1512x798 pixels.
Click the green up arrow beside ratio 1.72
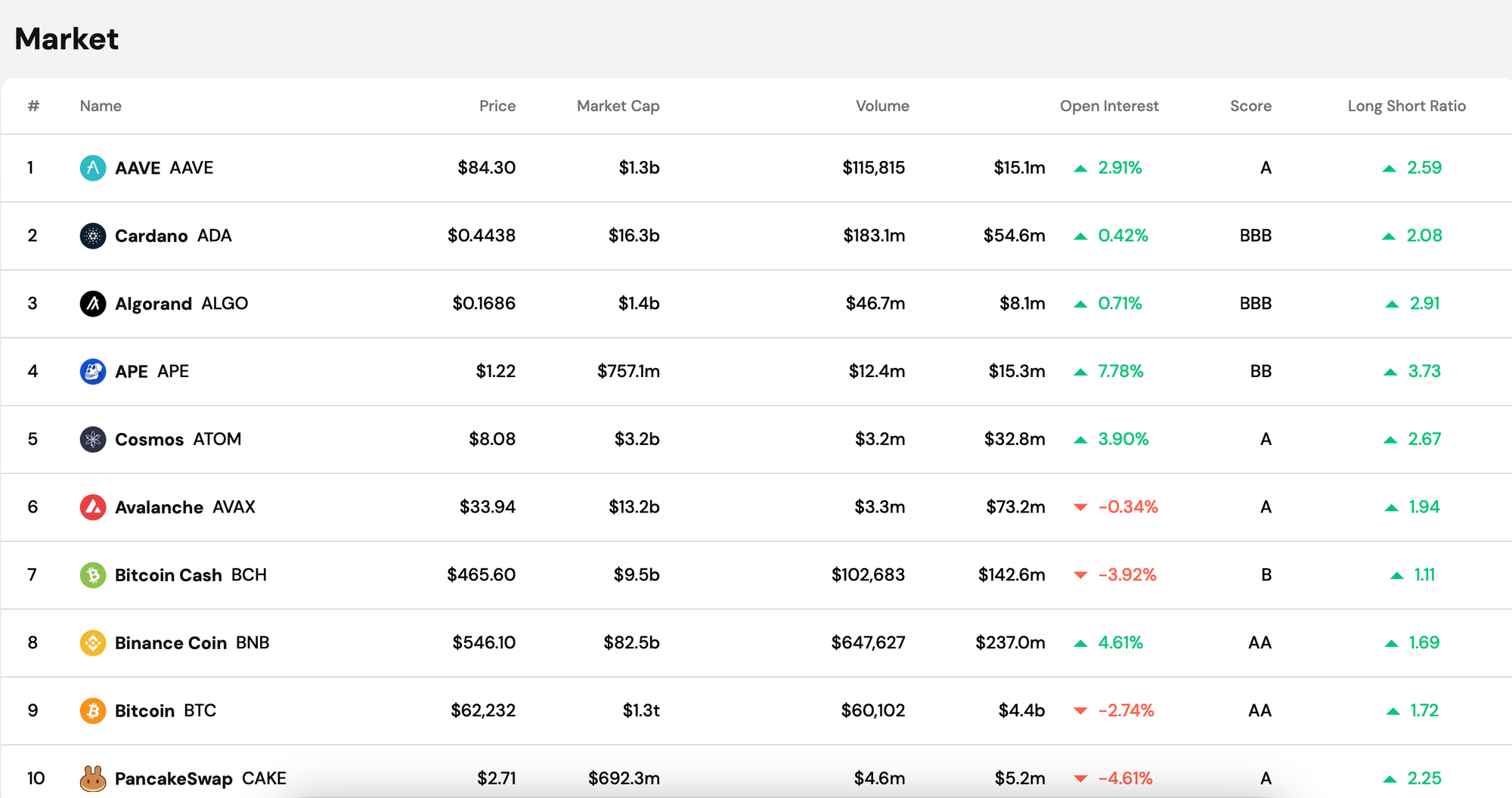point(1393,711)
